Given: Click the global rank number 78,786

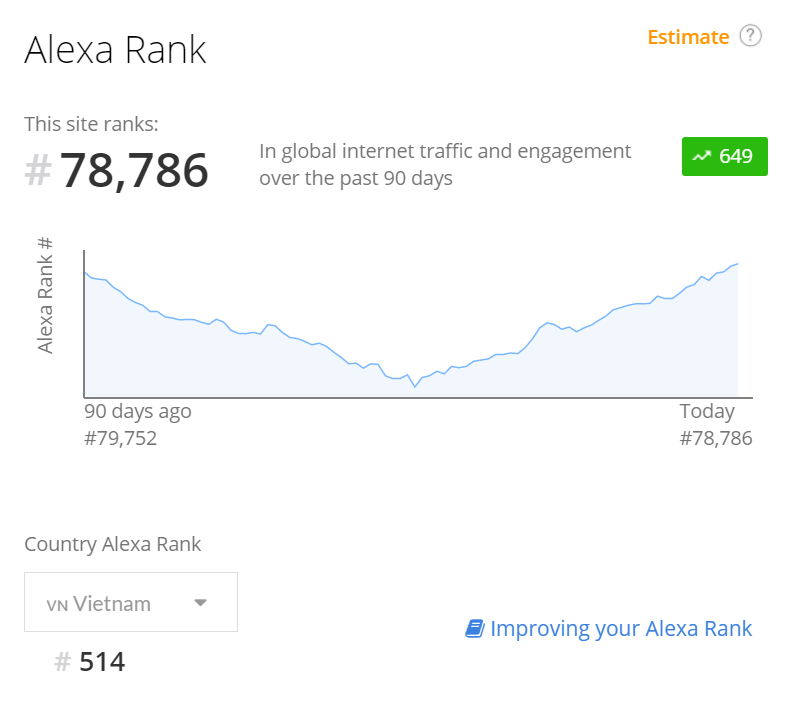Looking at the screenshot, I should pos(134,170).
